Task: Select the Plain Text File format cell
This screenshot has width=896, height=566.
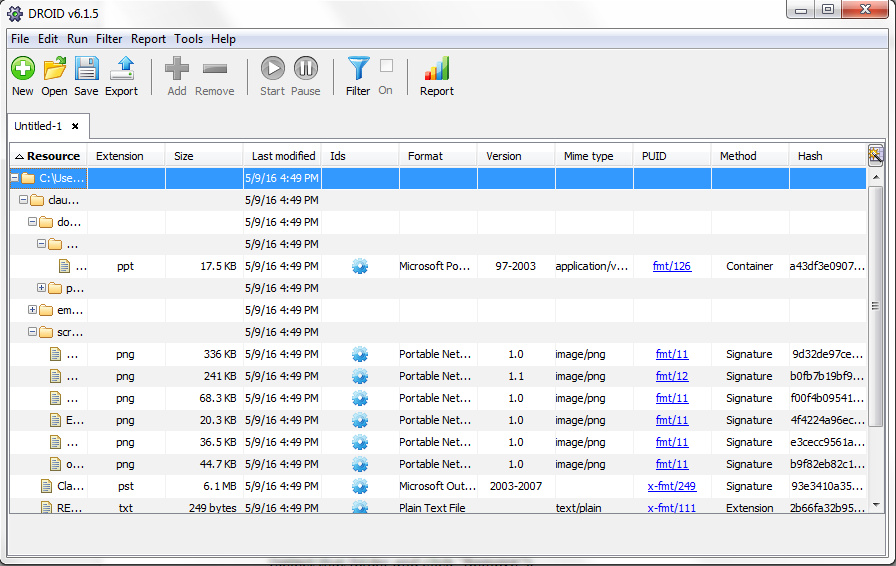Action: point(438,508)
